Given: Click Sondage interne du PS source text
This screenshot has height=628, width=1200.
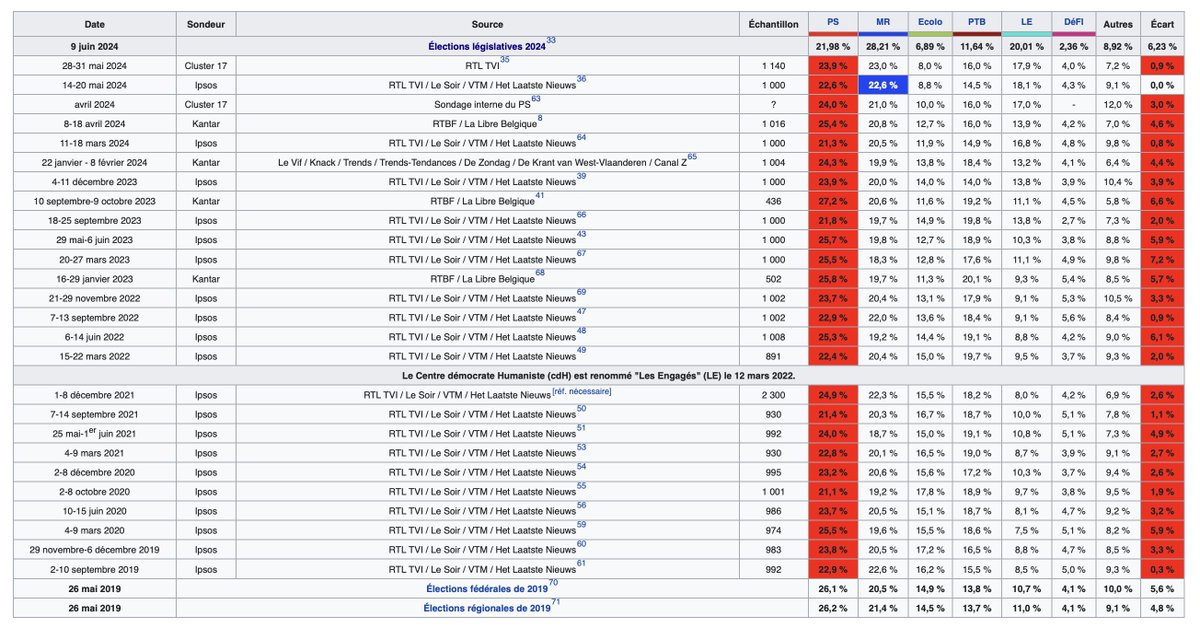Looking at the screenshot, I should pyautogui.click(x=481, y=105).
